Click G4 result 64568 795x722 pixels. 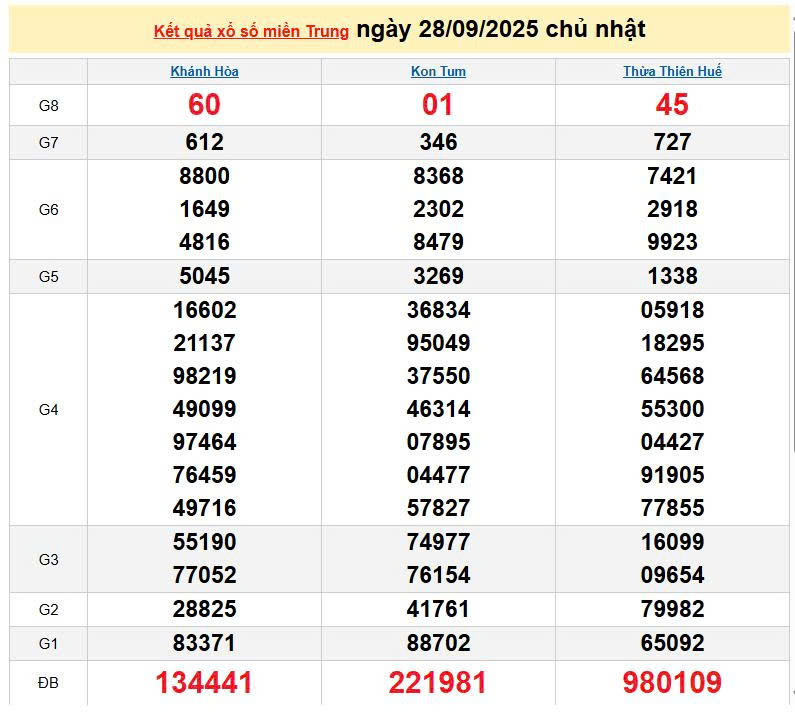click(x=672, y=376)
